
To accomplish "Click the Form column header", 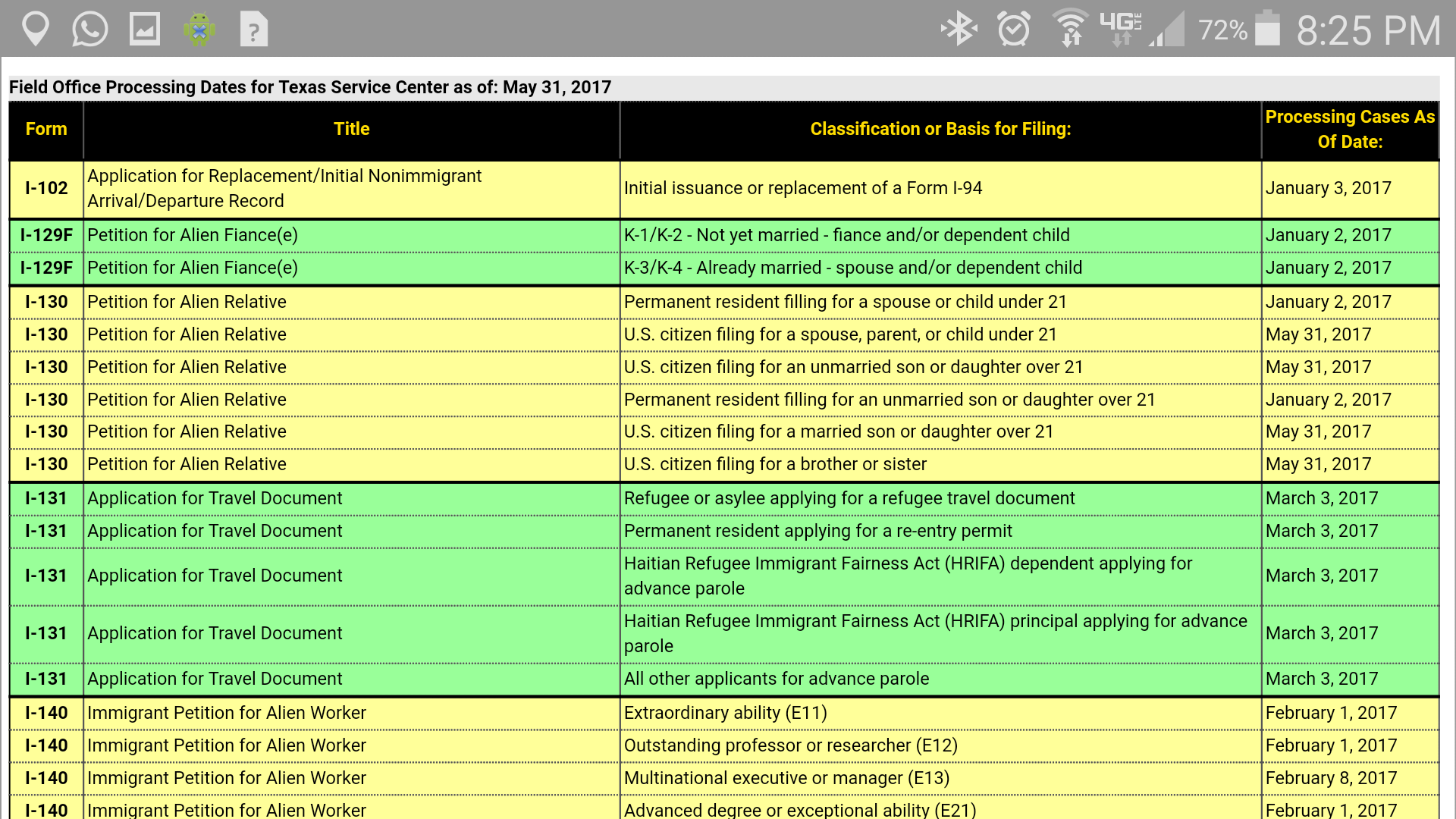I will tap(46, 130).
